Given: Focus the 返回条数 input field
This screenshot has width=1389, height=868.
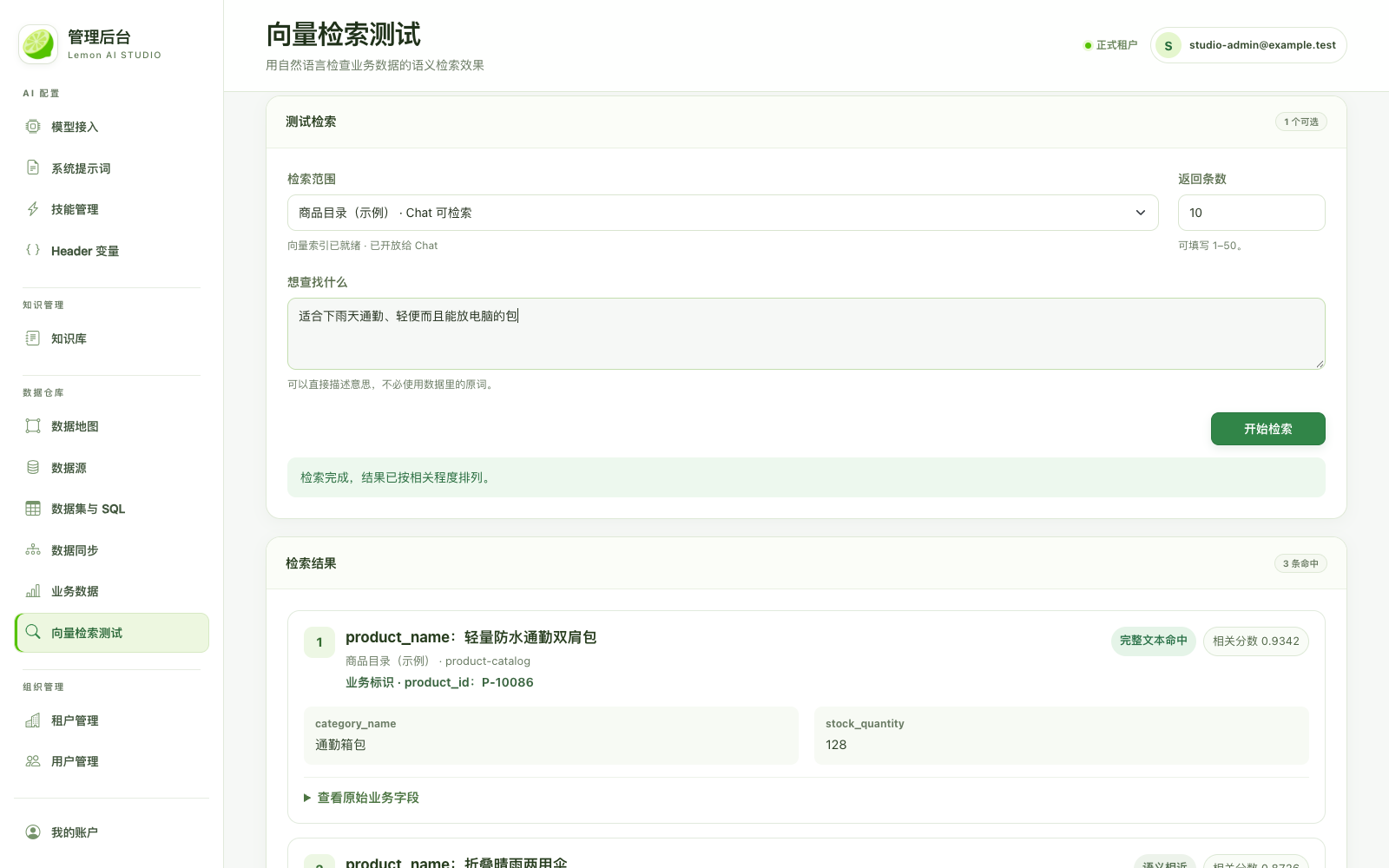Looking at the screenshot, I should [x=1251, y=213].
